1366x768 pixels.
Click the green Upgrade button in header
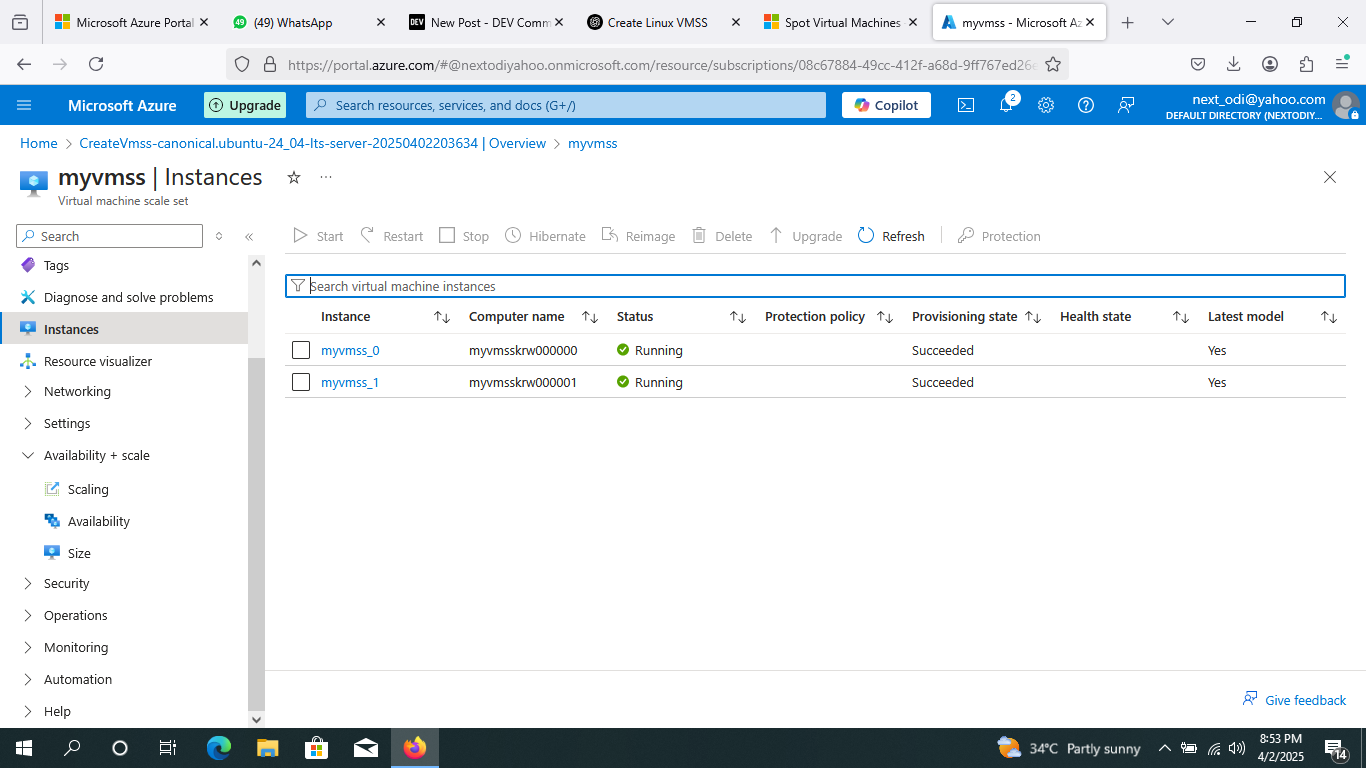(x=245, y=105)
